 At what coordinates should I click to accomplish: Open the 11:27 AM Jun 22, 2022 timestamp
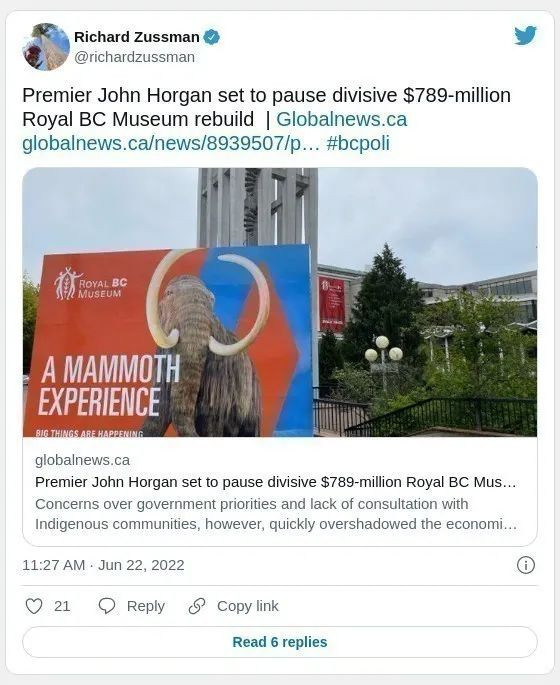coord(103,565)
